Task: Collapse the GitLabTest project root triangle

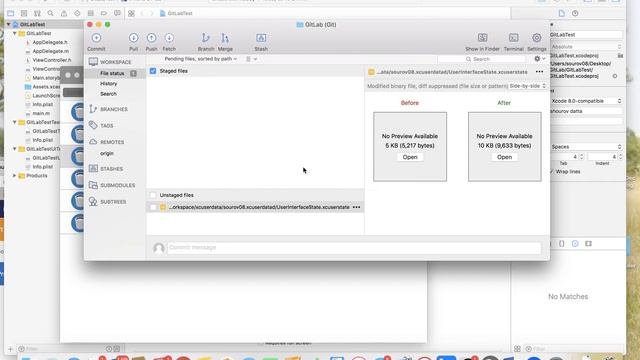Action: [8, 24]
